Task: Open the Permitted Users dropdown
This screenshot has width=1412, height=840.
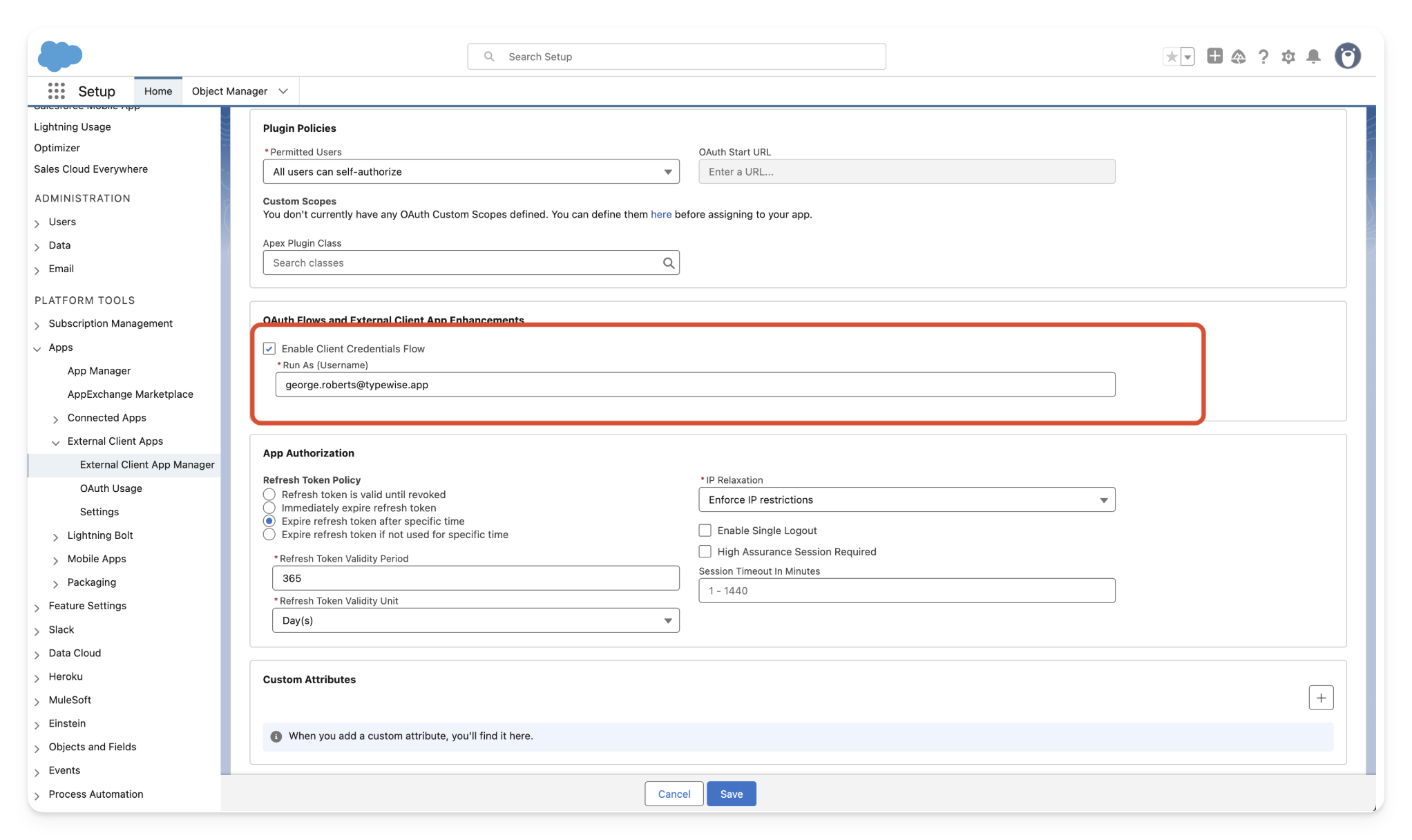Action: tap(471, 172)
